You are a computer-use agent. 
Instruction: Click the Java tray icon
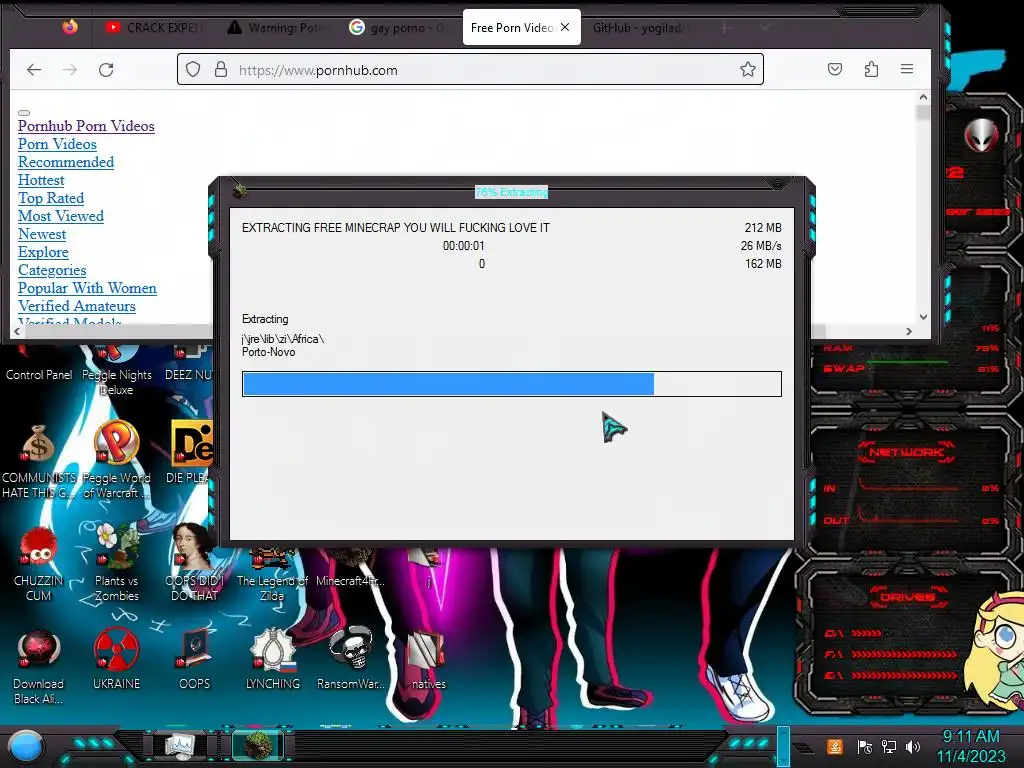(835, 746)
